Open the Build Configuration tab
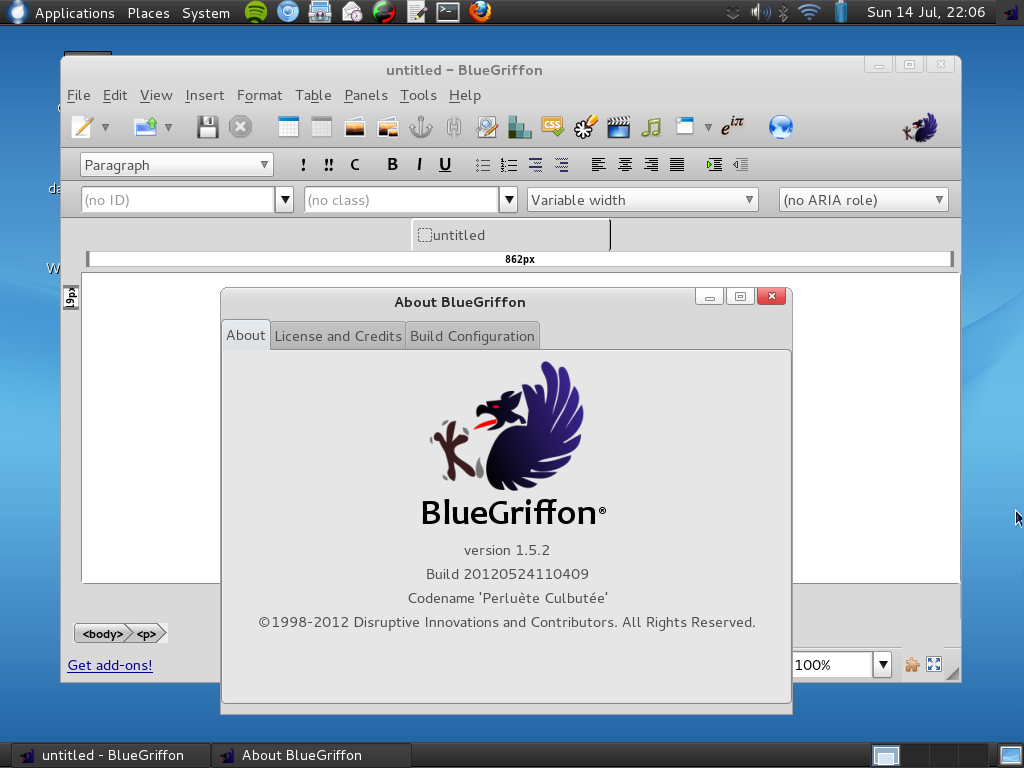The height and width of the screenshot is (768, 1024). (x=472, y=336)
